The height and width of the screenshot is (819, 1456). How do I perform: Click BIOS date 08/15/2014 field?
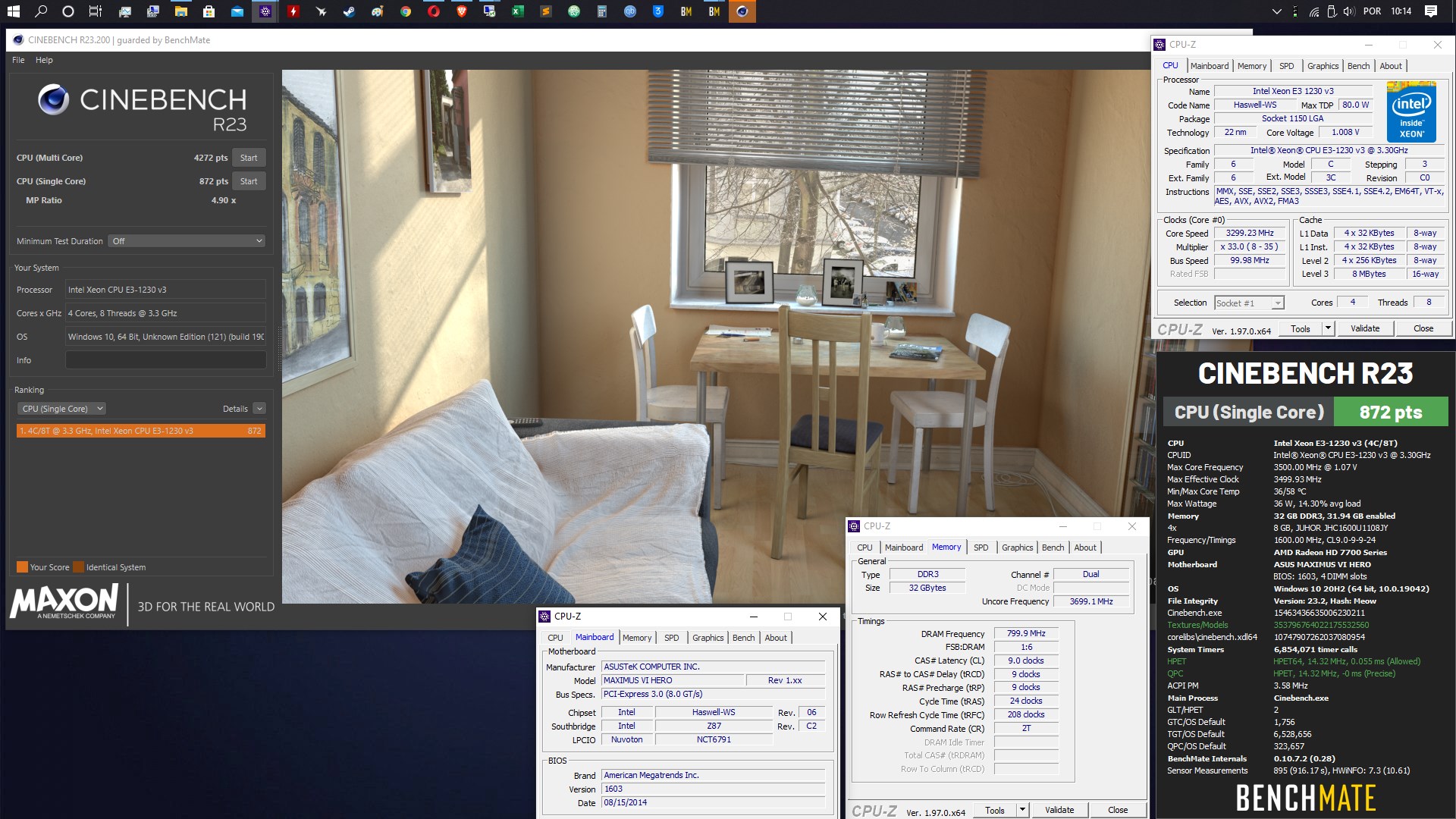tap(713, 802)
